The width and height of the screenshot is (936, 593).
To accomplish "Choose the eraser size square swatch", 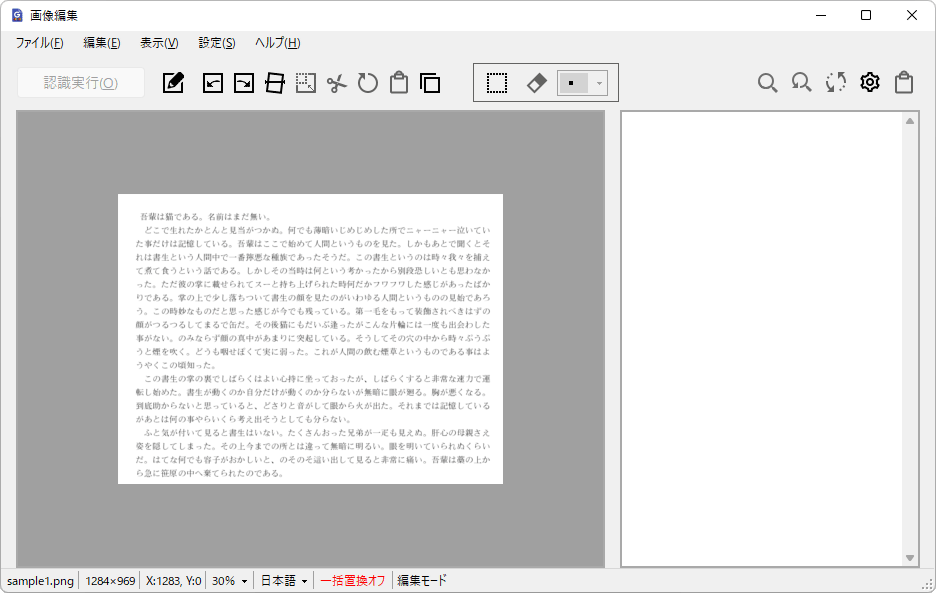I will [573, 83].
